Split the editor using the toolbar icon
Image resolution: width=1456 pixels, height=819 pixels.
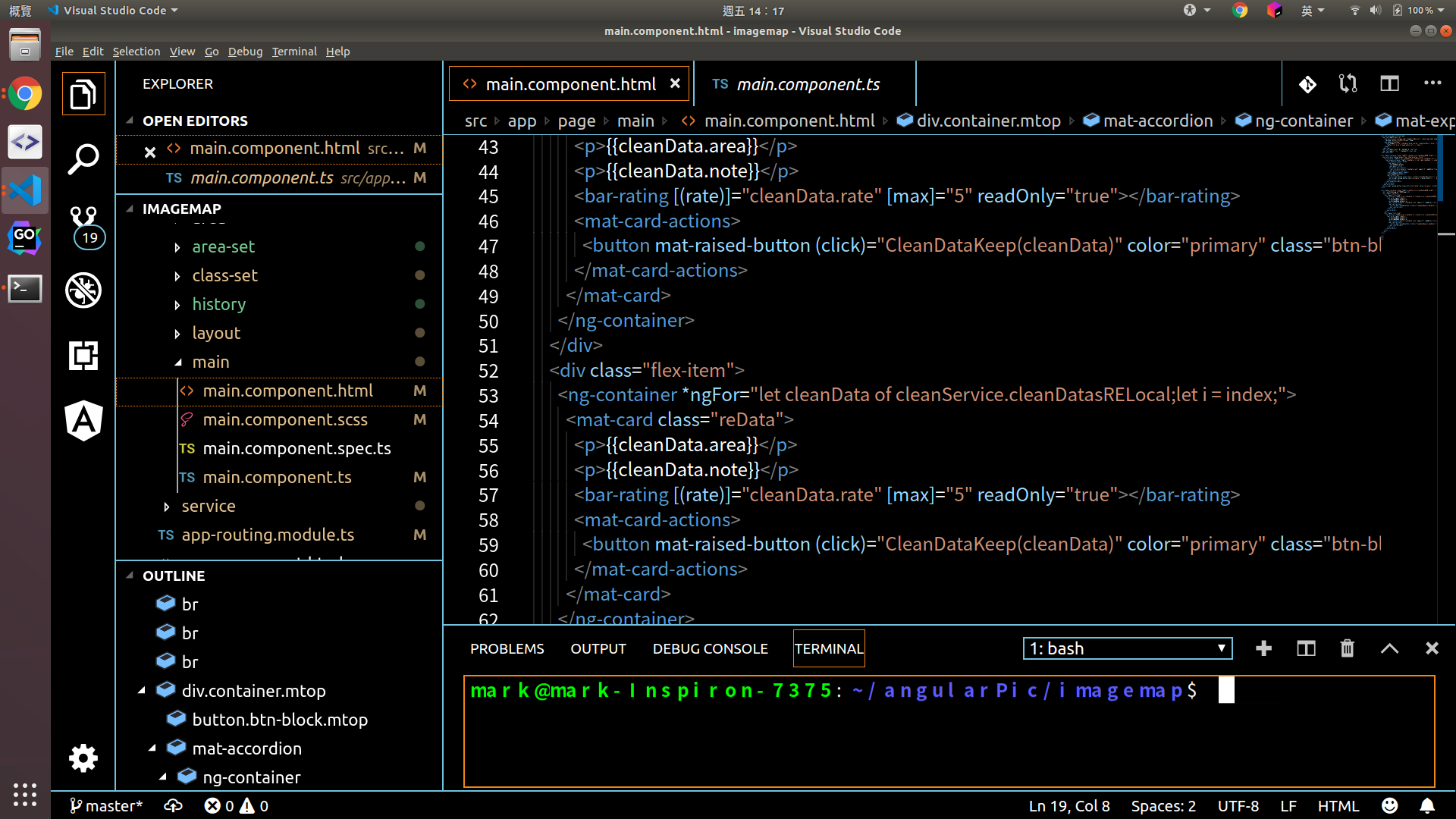pos(1389,83)
